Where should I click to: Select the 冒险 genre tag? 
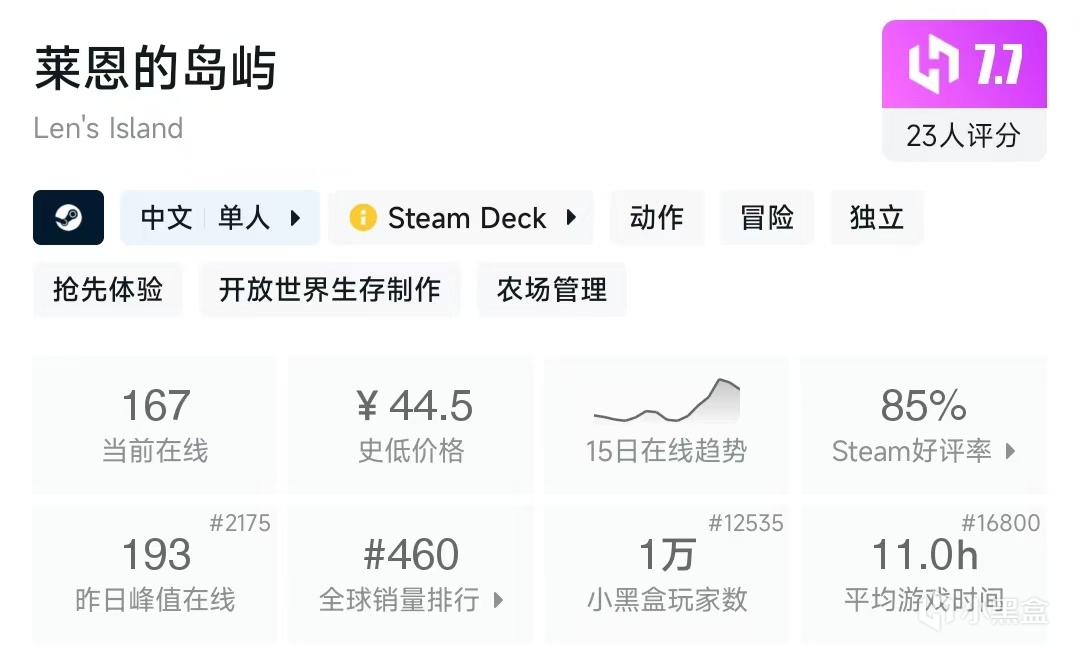(767, 218)
